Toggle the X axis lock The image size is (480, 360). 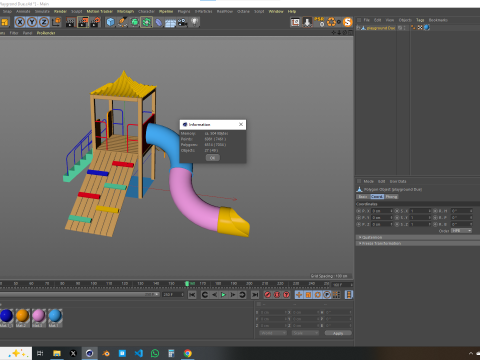[x=20, y=22]
